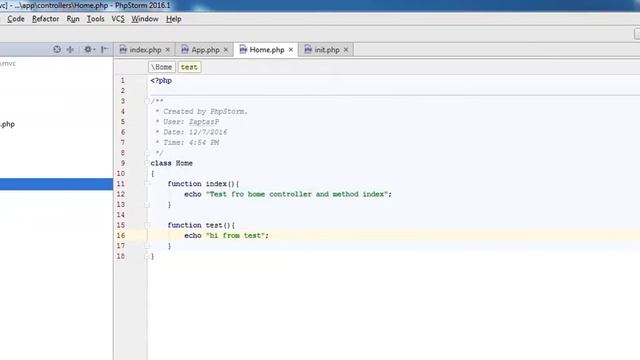The width and height of the screenshot is (640, 360).
Task: Click the collapse all icon in project panel
Action: pyautogui.click(x=70, y=49)
